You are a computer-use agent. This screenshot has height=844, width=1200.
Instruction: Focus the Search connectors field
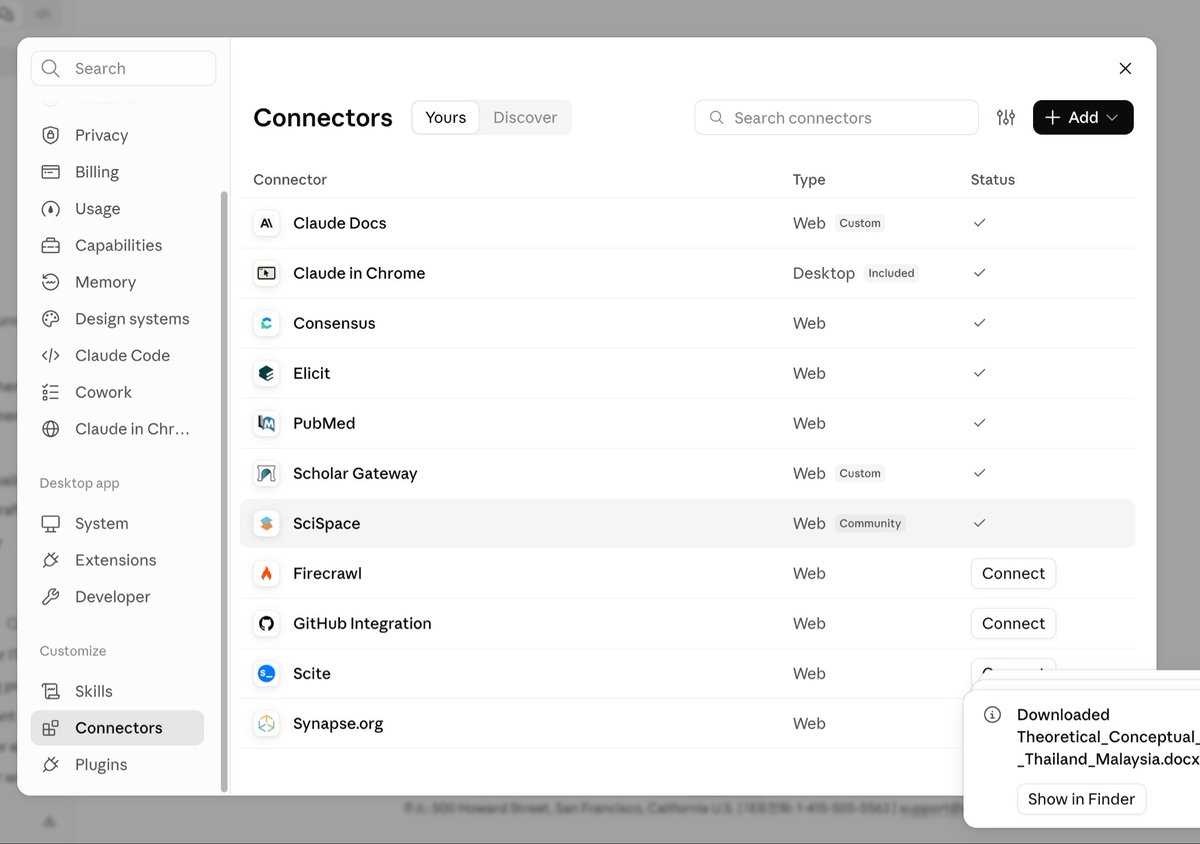tap(836, 117)
